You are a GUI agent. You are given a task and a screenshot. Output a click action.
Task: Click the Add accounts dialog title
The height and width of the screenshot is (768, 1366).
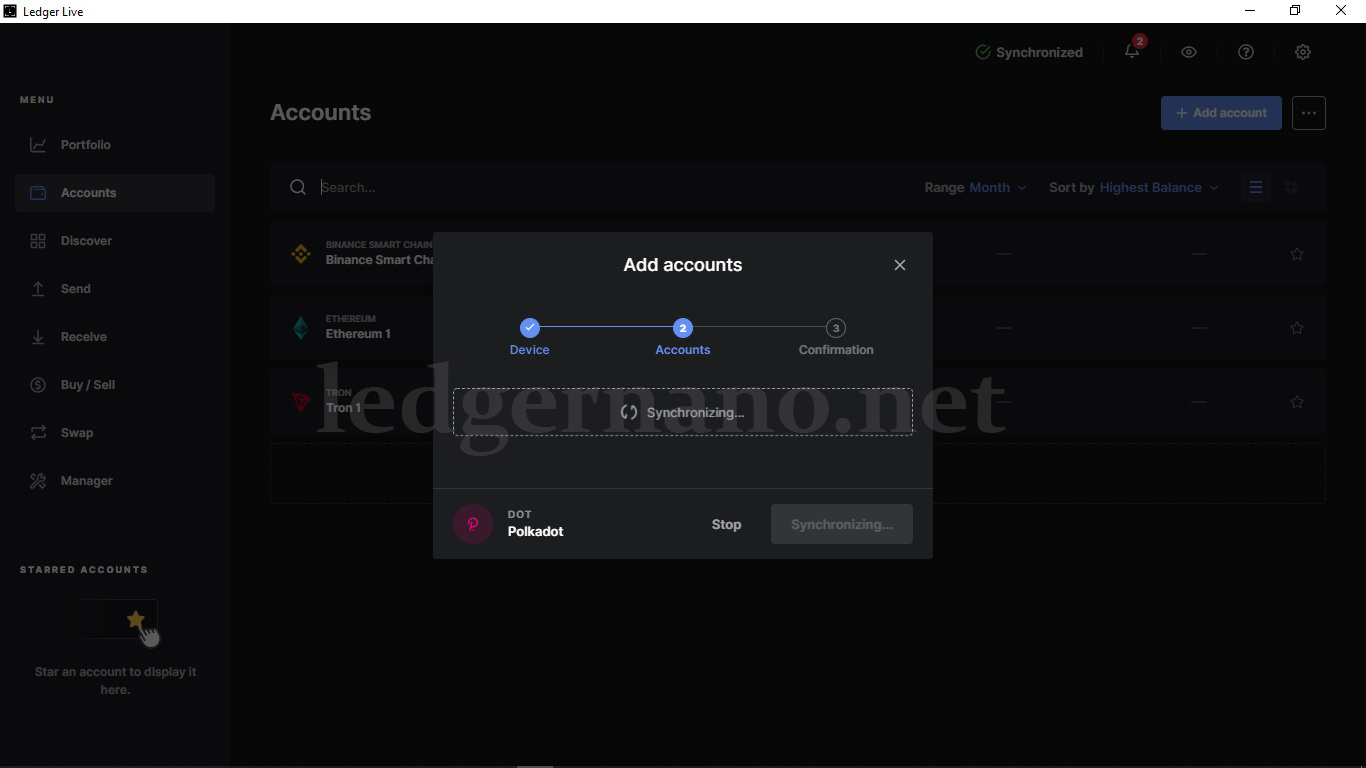pos(683,265)
